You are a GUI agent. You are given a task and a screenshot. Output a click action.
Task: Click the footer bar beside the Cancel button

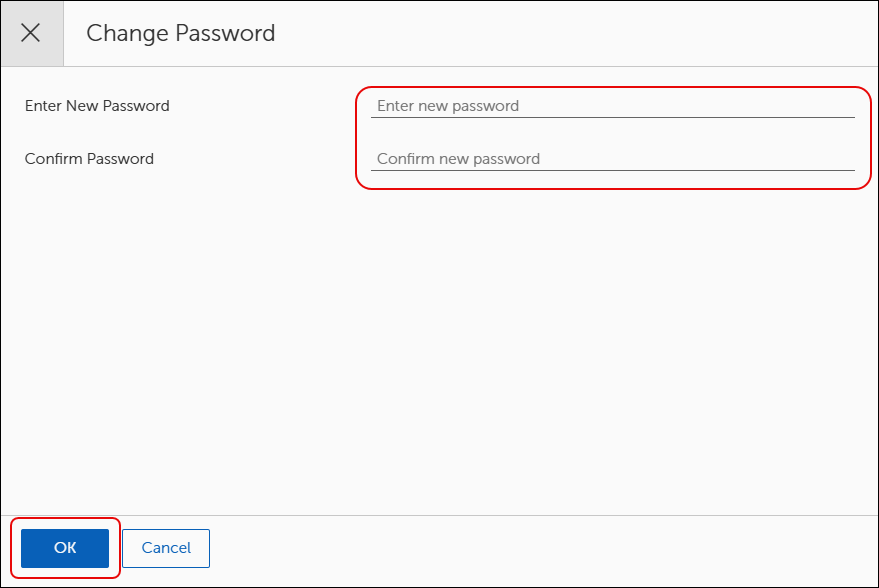click(x=544, y=551)
